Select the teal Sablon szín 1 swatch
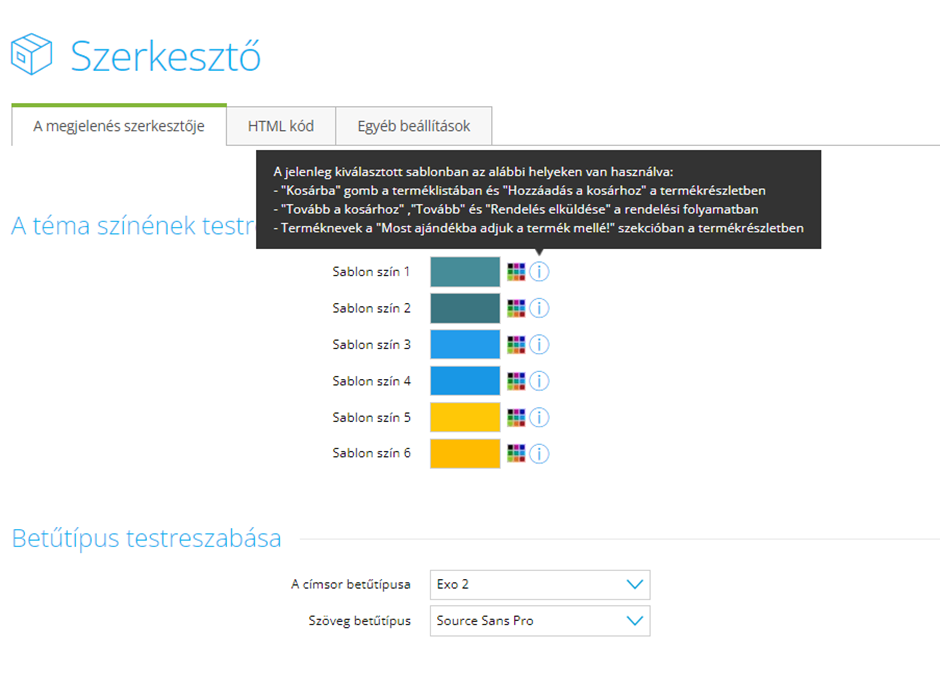Viewport: 940px width, 674px height. 465,272
